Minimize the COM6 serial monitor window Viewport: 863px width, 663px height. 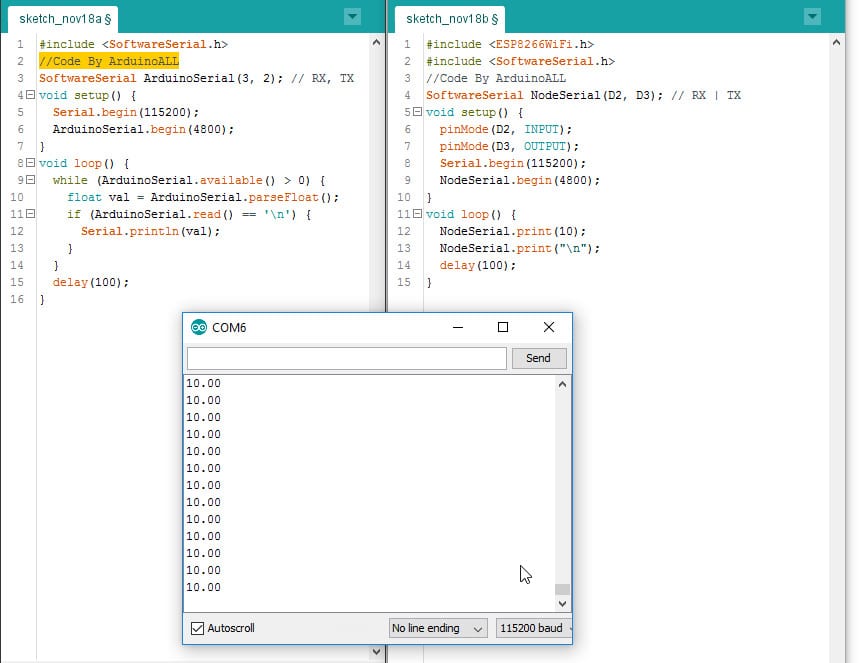point(458,327)
